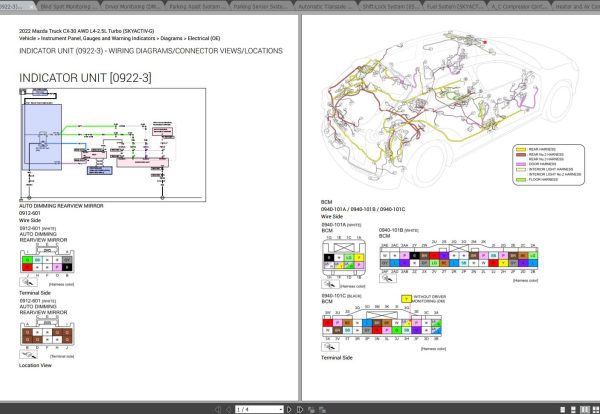Click the 'AUTO DIMMING REARVIEW MIRROR' caption below diagram
Screen dimensions: 600x414
tap(61, 206)
